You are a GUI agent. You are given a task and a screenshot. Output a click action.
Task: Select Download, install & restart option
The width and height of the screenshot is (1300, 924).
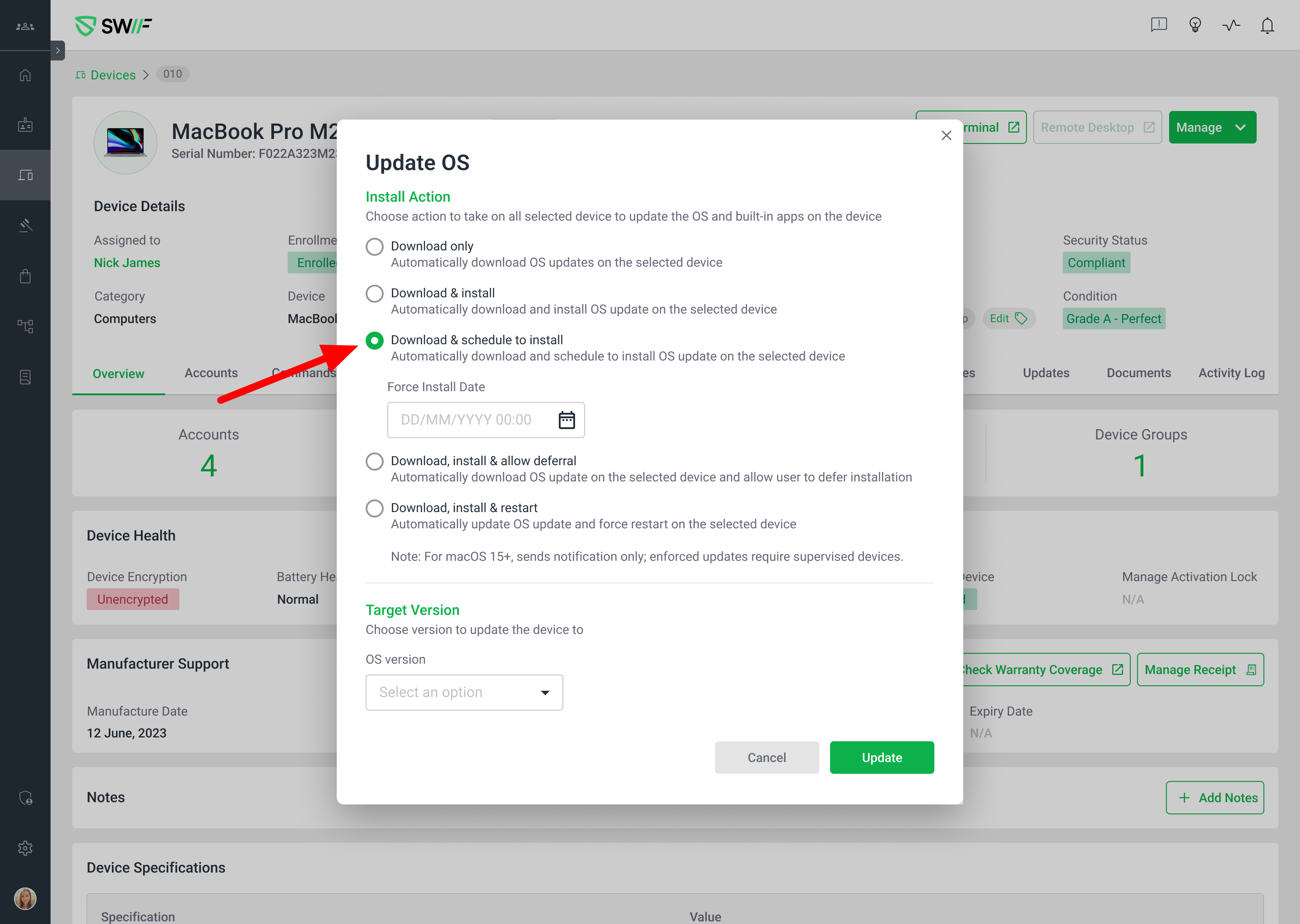point(374,508)
